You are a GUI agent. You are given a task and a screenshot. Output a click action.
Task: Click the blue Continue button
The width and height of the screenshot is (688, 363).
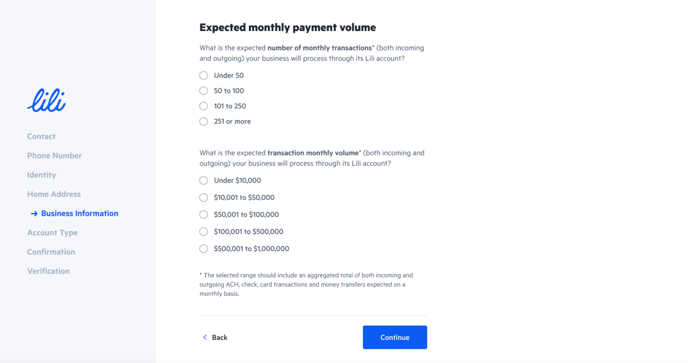point(395,337)
